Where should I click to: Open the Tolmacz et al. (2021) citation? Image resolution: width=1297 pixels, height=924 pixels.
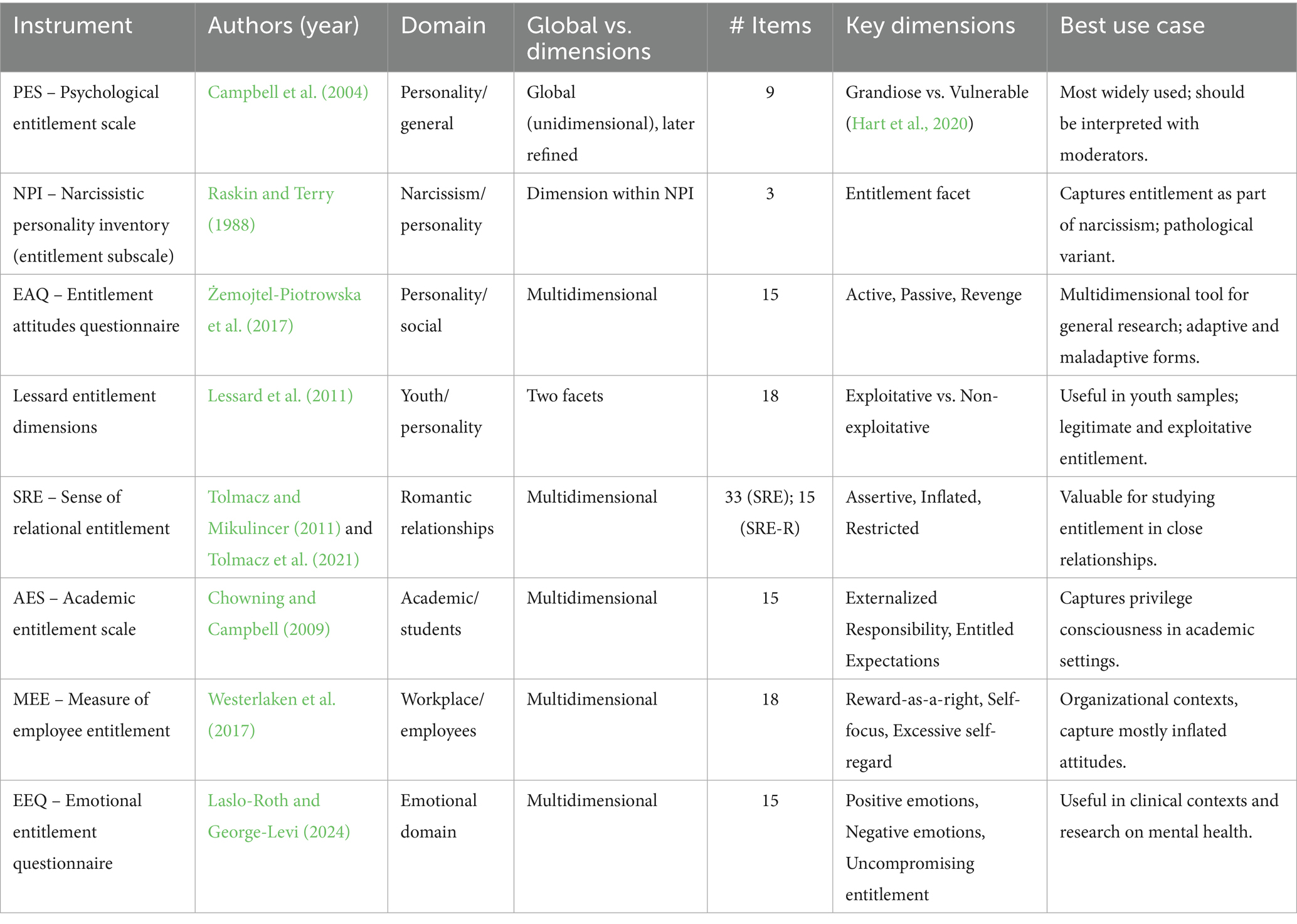click(283, 560)
